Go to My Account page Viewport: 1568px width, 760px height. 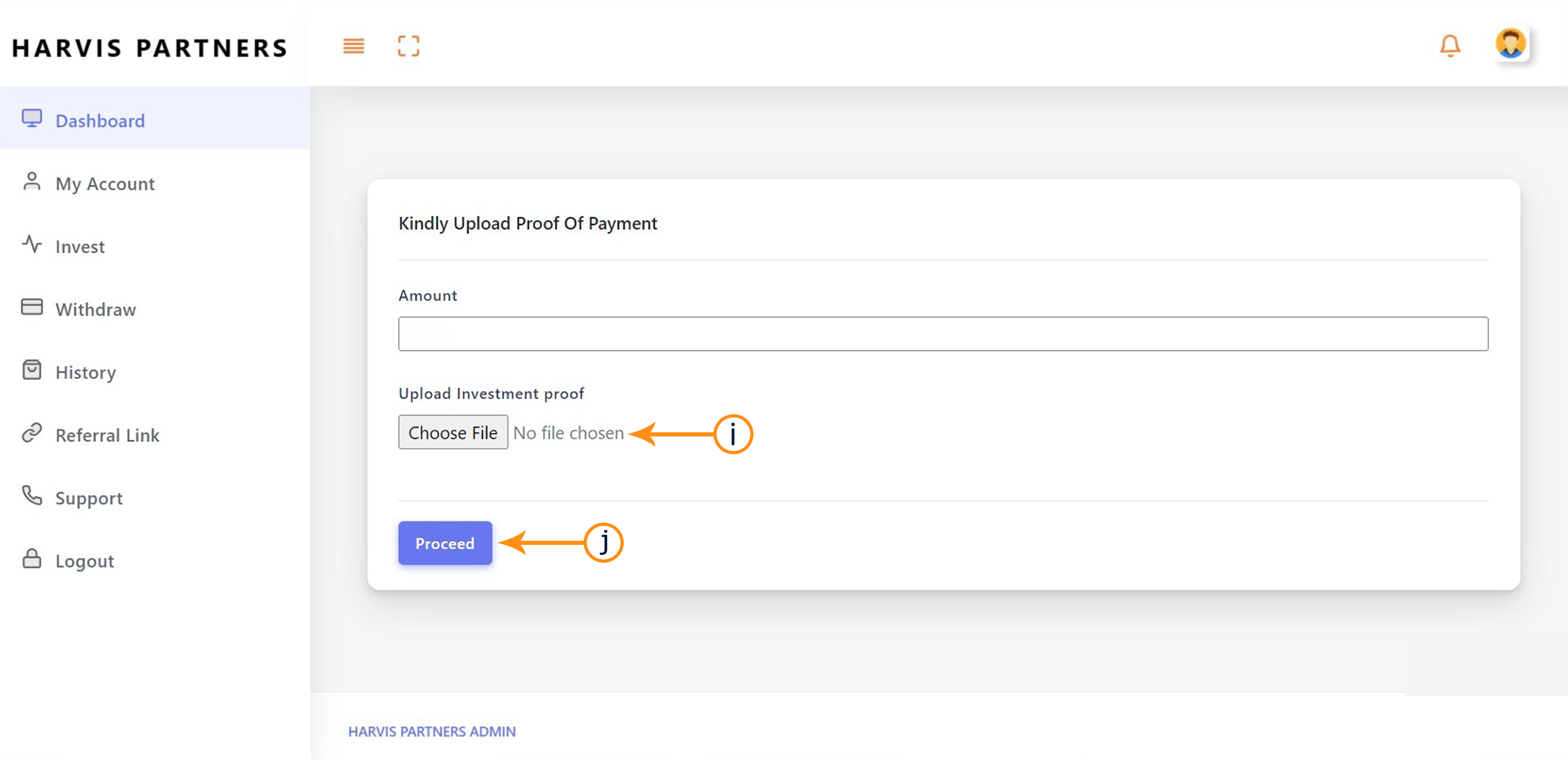tap(105, 184)
